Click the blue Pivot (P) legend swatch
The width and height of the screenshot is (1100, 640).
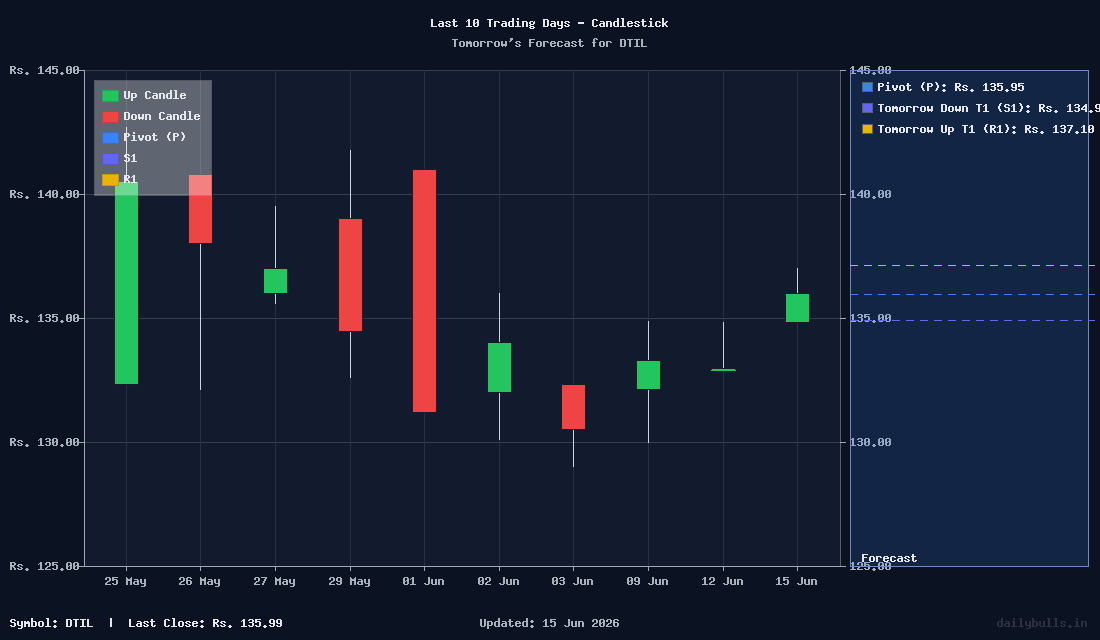(x=110, y=138)
